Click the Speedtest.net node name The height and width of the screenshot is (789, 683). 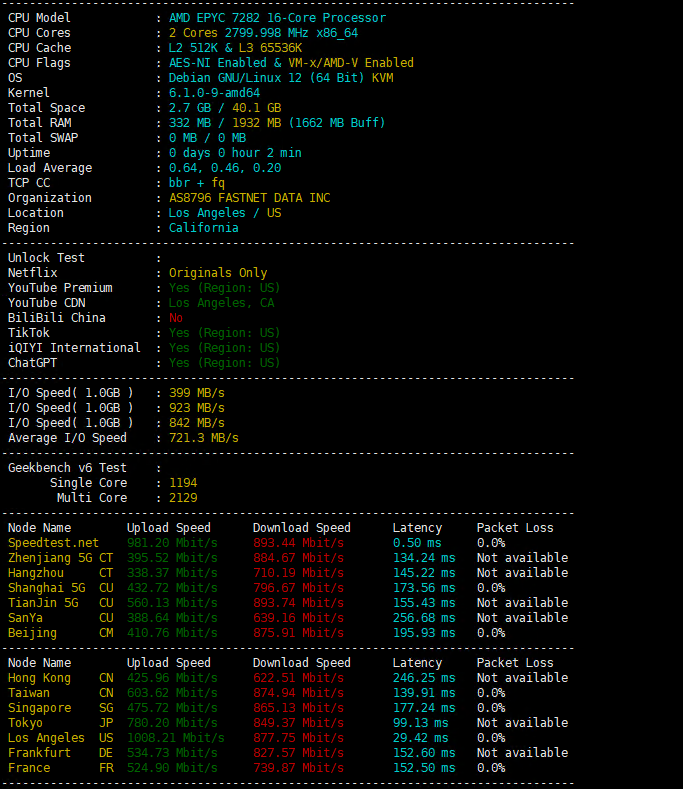pyautogui.click(x=54, y=543)
